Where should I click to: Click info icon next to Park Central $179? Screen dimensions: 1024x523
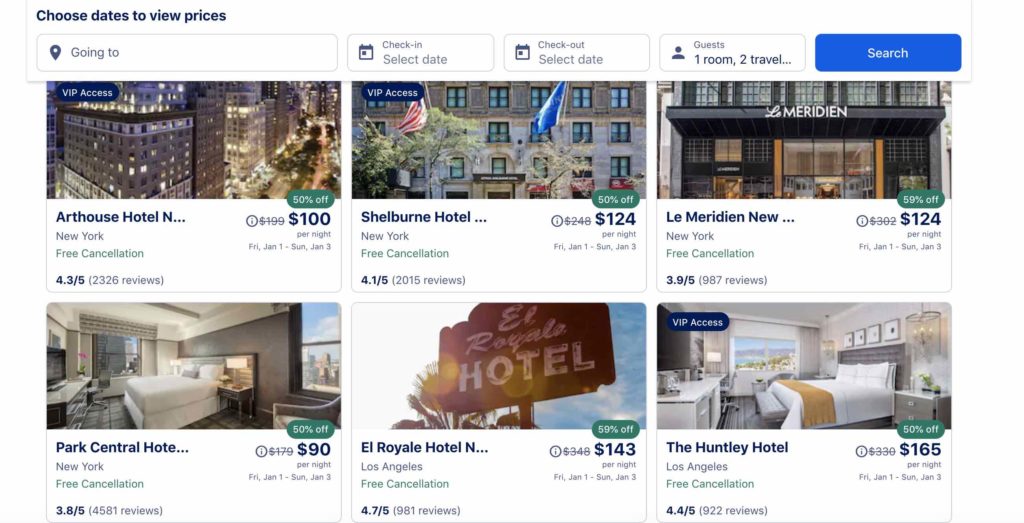pyautogui.click(x=261, y=451)
